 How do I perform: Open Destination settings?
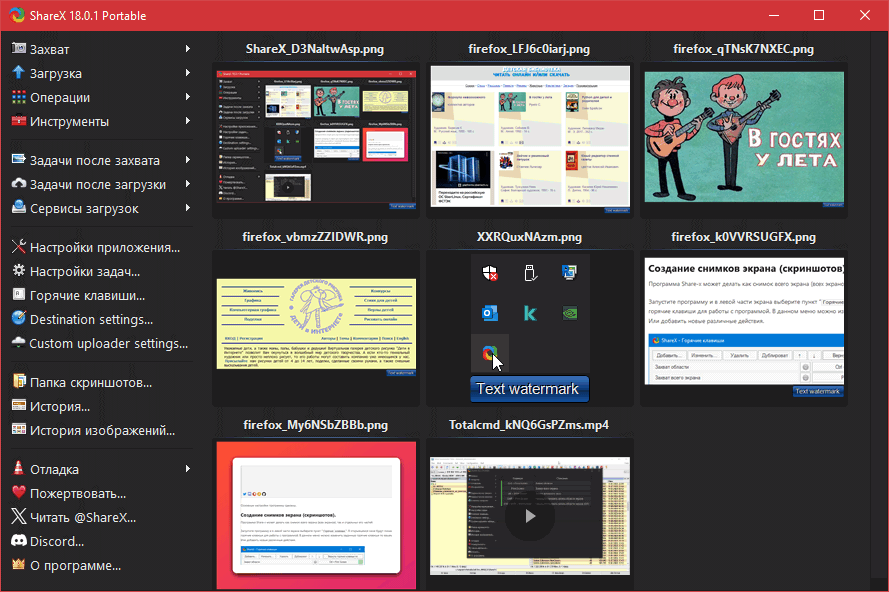click(91, 319)
